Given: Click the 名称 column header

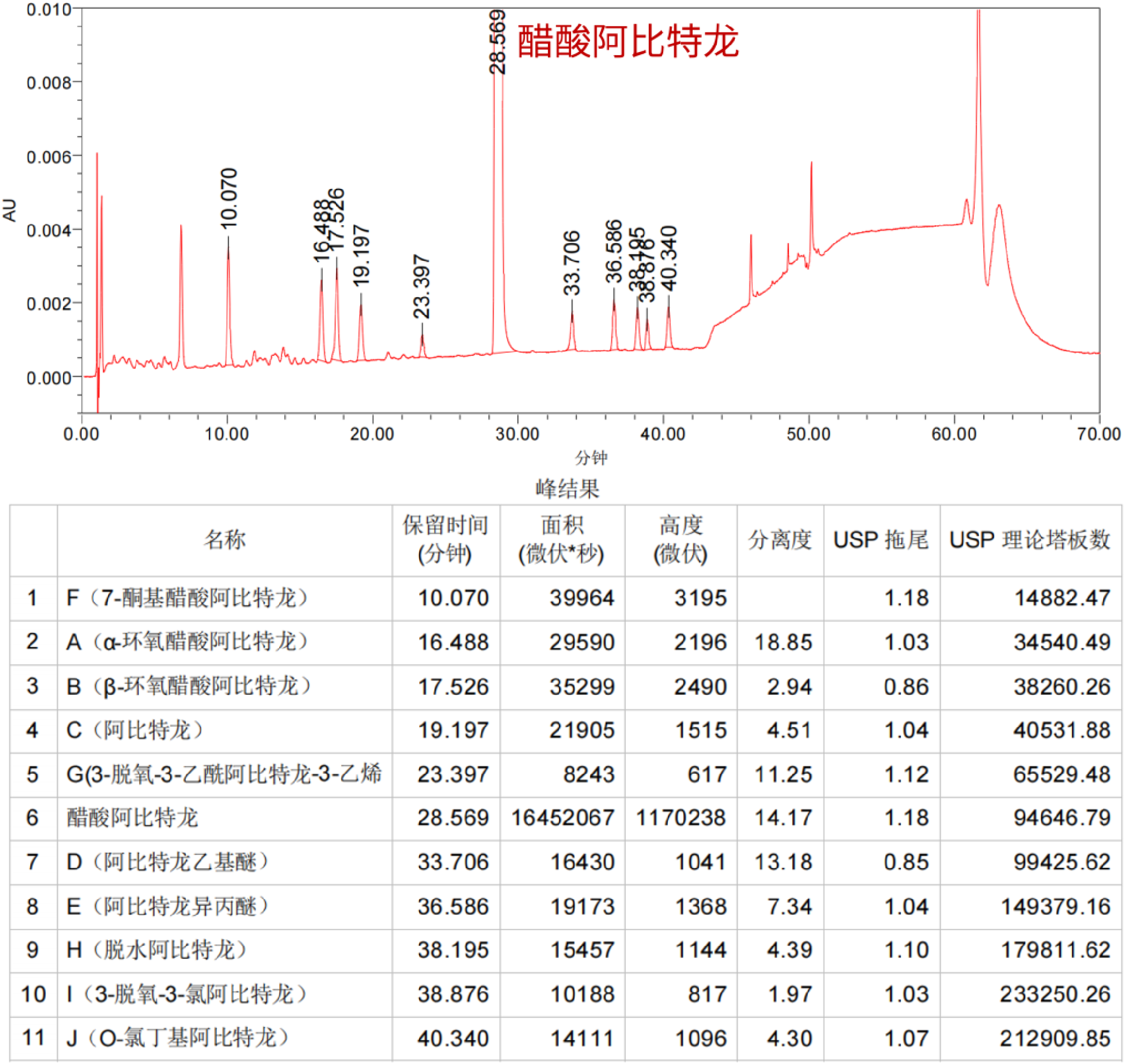Looking at the screenshot, I should pos(225,540).
